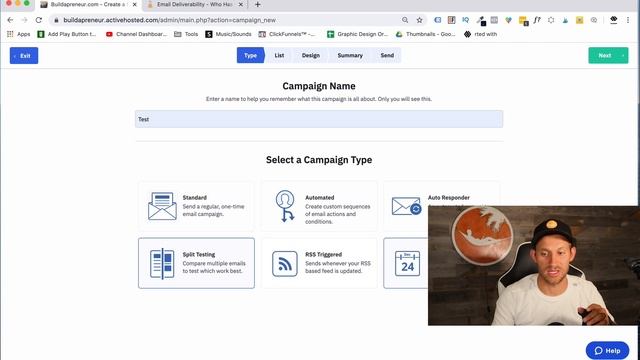This screenshot has height=360, width=640.
Task: Open the Channel Dashboard bookmark
Action: coord(136,34)
